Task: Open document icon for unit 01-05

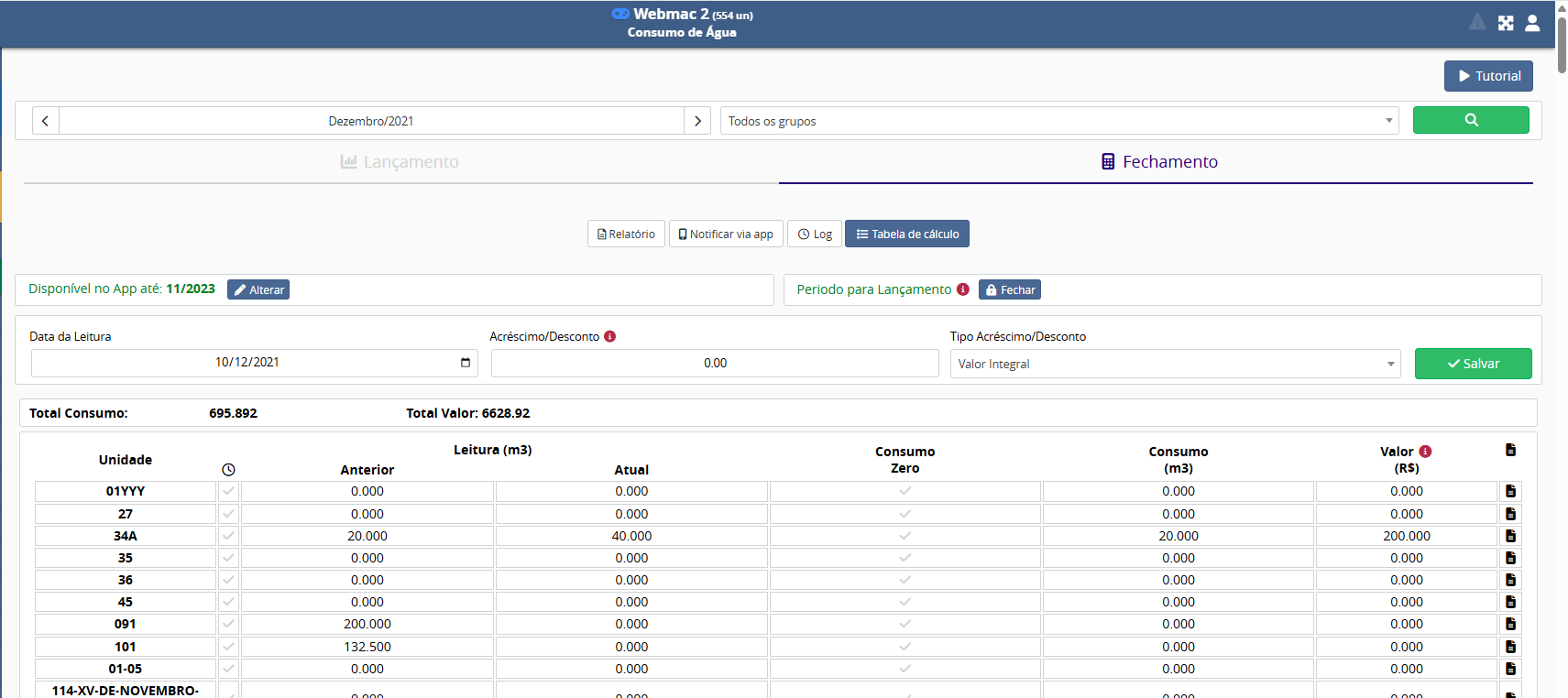Action: click(1510, 669)
